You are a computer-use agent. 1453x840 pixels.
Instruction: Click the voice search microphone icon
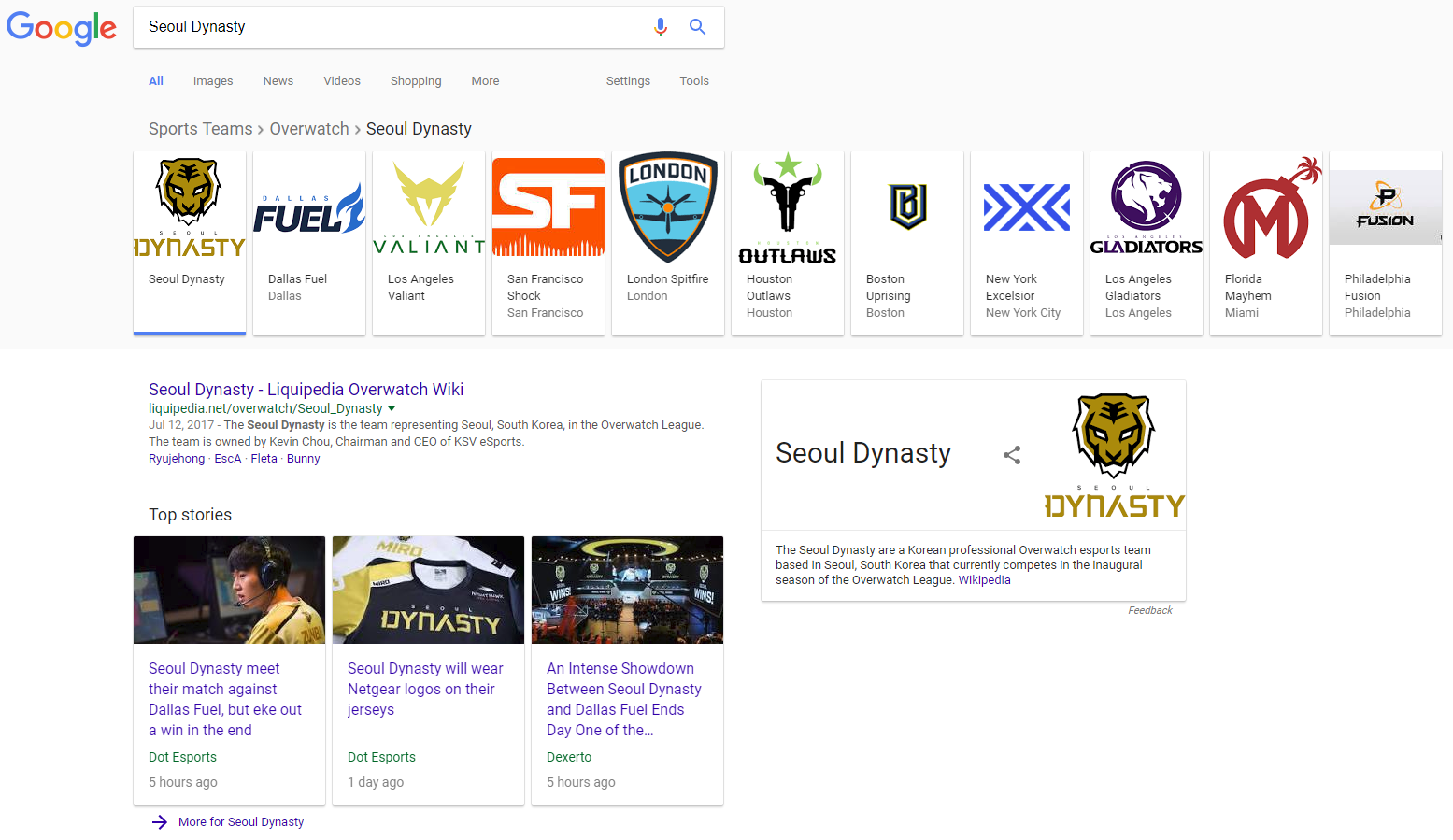660,27
